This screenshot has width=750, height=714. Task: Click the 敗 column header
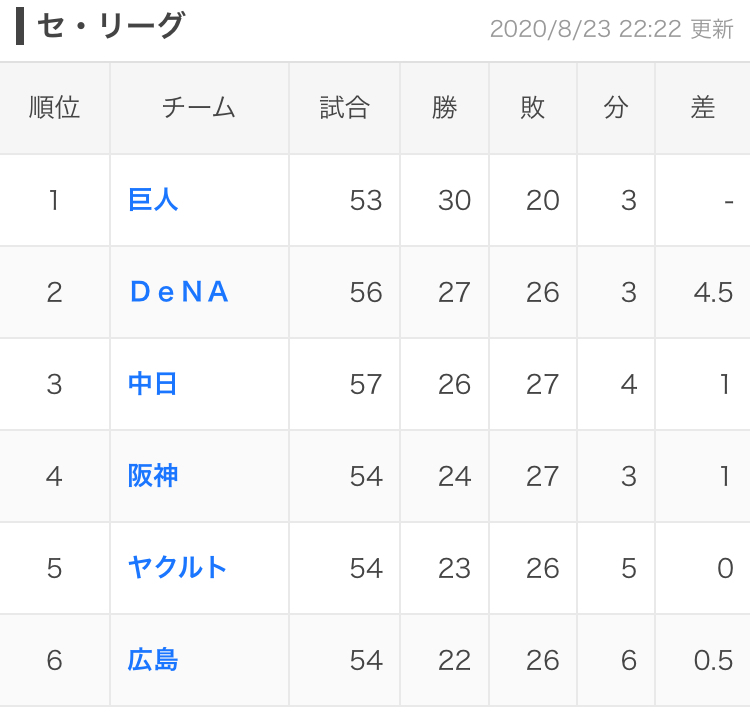click(533, 108)
